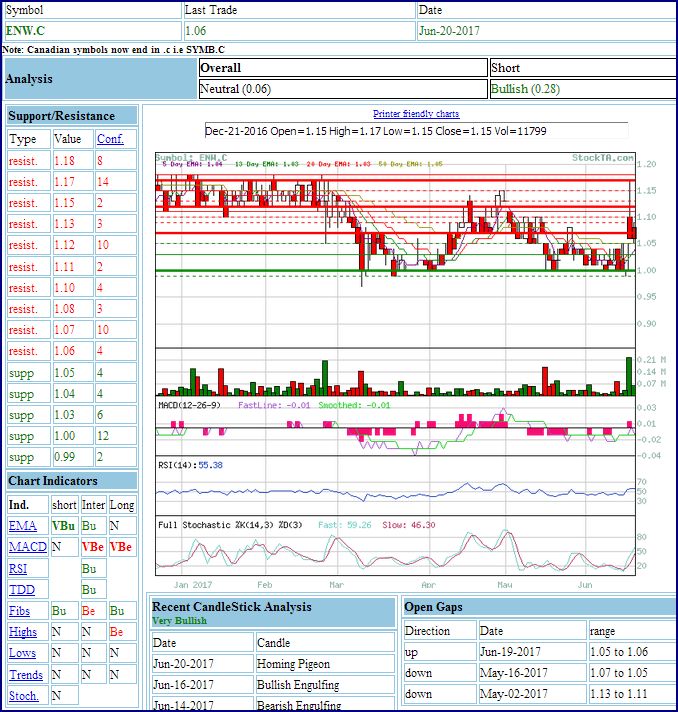
Task: Click the 'Support/Resistance' panel header
Action: pos(72,116)
